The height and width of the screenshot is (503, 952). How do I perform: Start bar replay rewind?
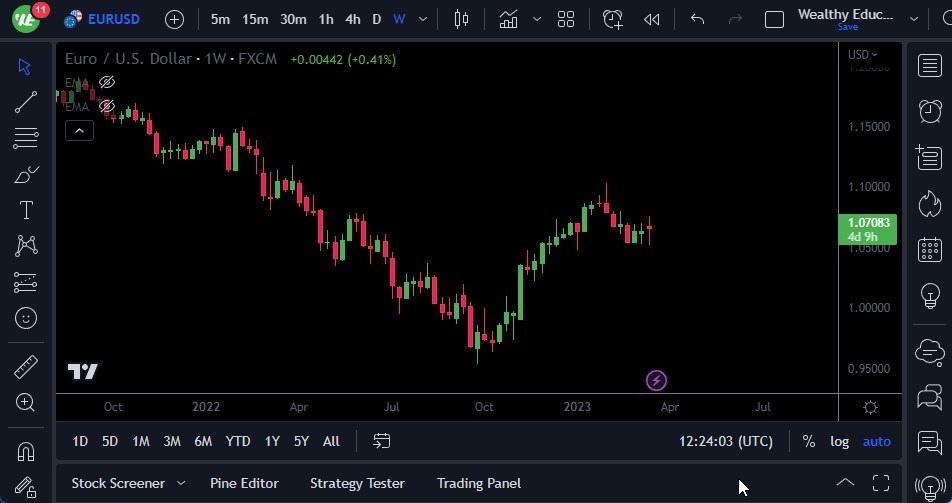click(652, 19)
